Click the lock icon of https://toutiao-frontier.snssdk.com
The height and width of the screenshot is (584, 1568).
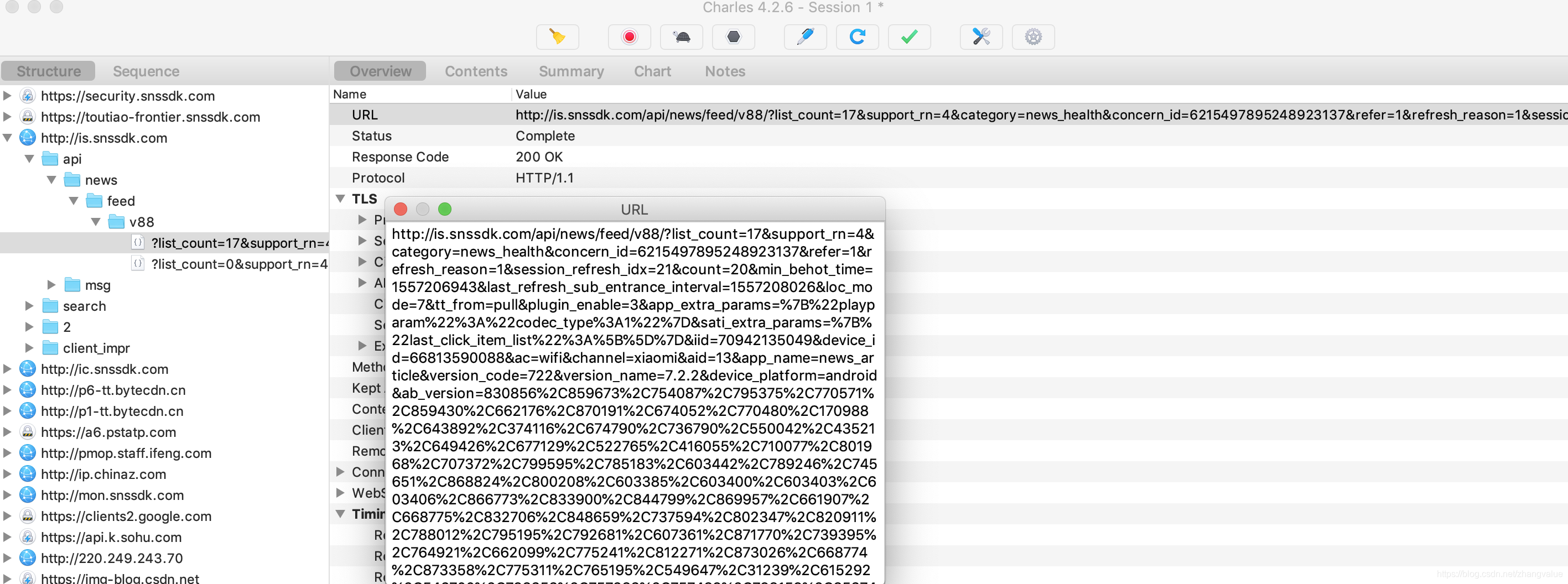(x=28, y=116)
